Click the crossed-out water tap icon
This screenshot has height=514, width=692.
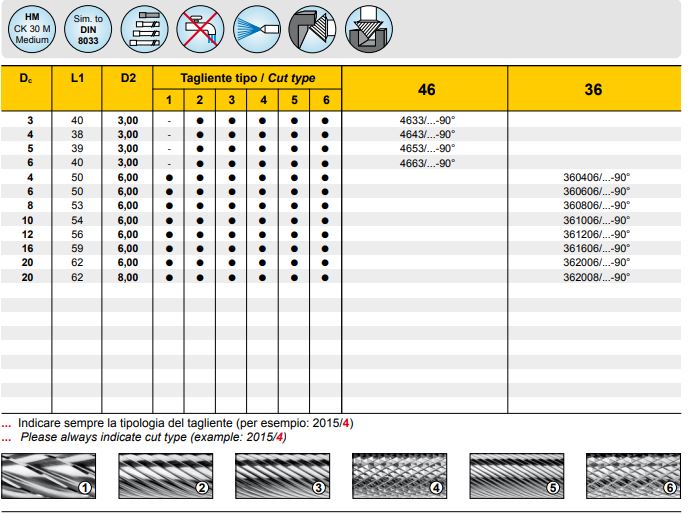[202, 31]
